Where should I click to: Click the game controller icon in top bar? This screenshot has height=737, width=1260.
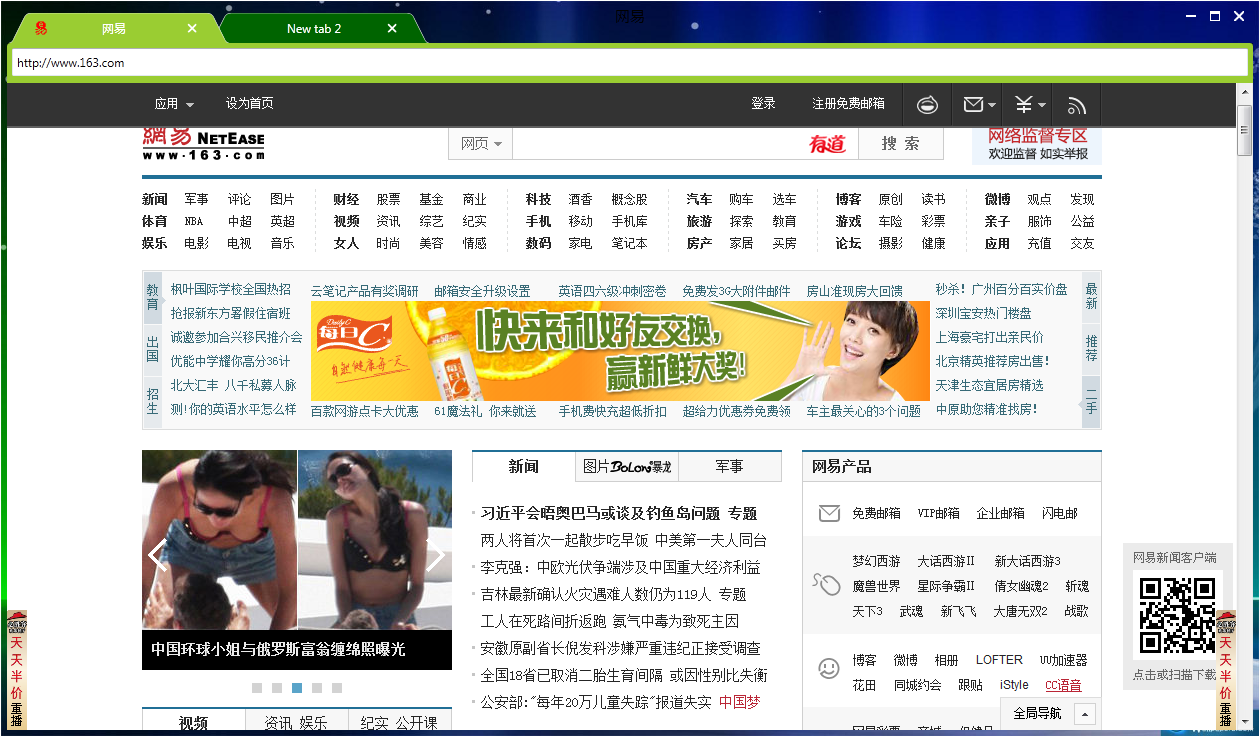927,105
